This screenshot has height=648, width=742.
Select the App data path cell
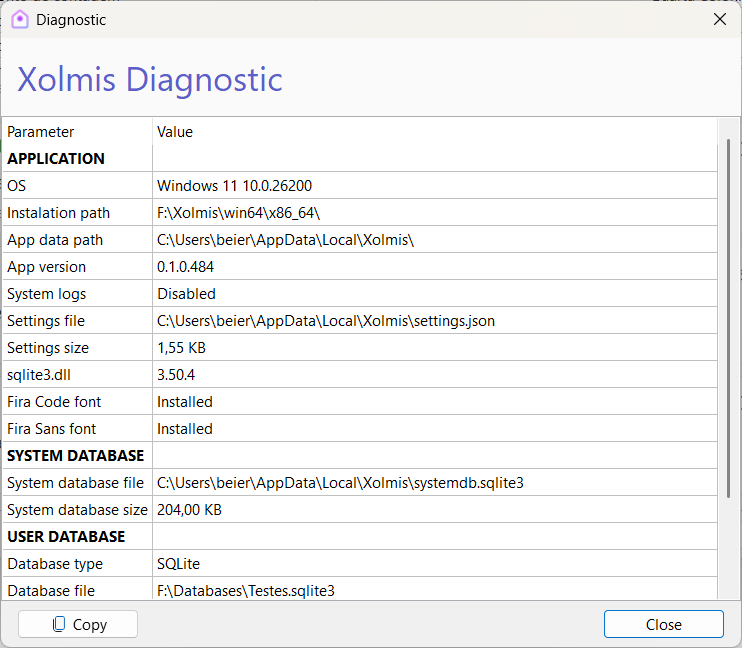[x=78, y=240]
